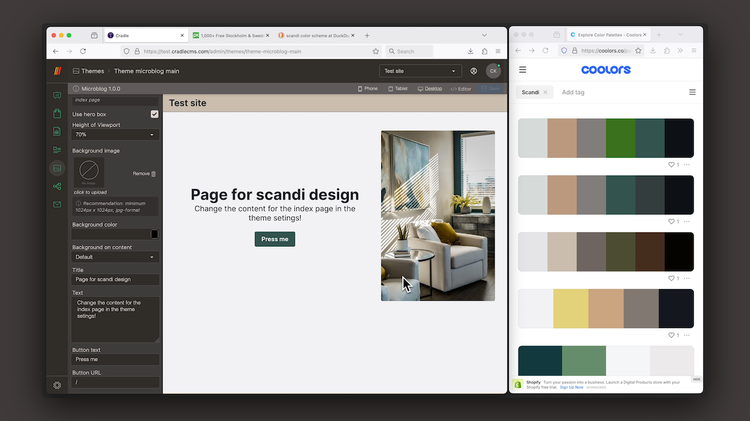Click the Button text input field
The height and width of the screenshot is (421, 750).
coord(115,359)
